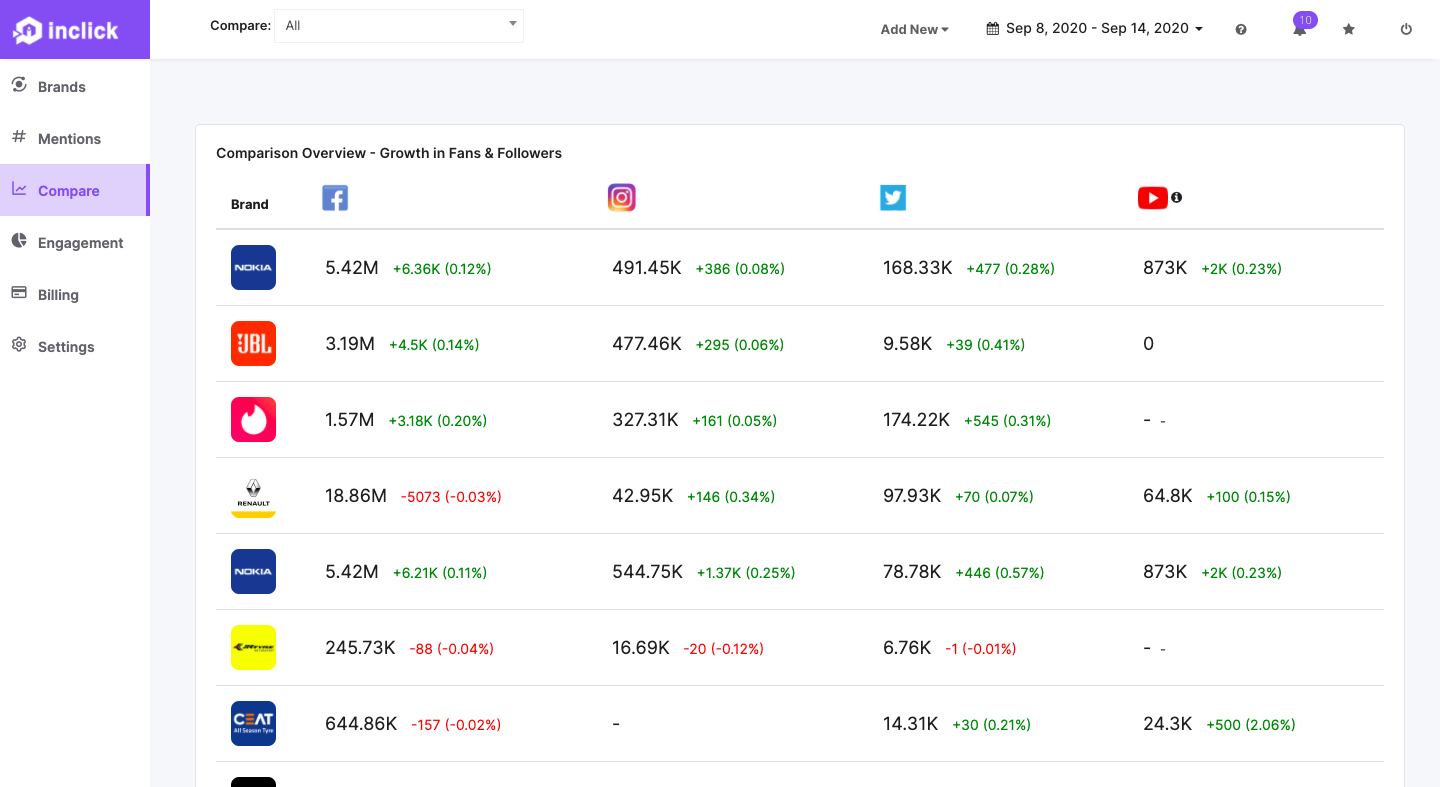Go to Mentions in the sidebar
The height and width of the screenshot is (787, 1440).
74,139
